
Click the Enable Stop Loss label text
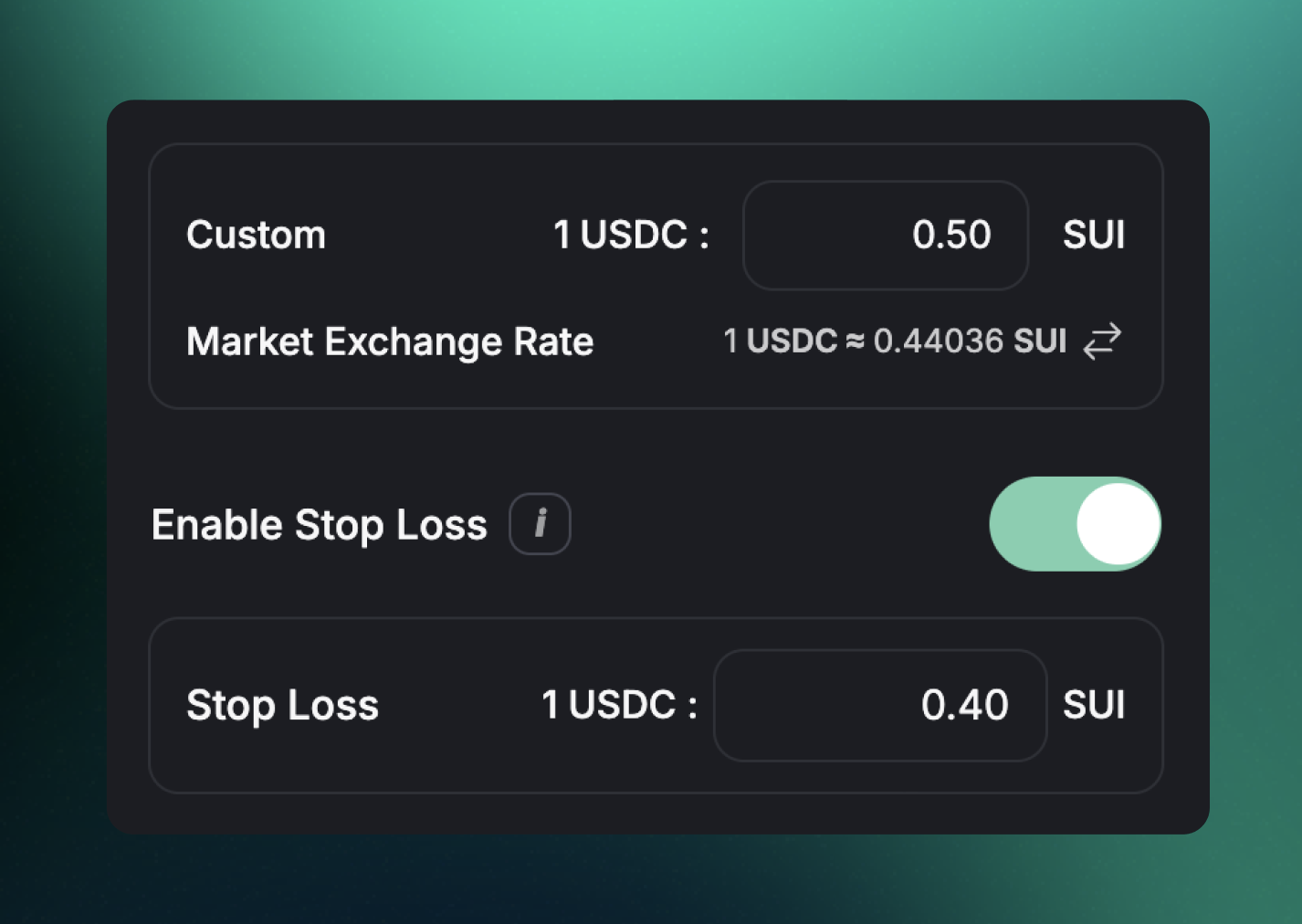[x=319, y=525]
